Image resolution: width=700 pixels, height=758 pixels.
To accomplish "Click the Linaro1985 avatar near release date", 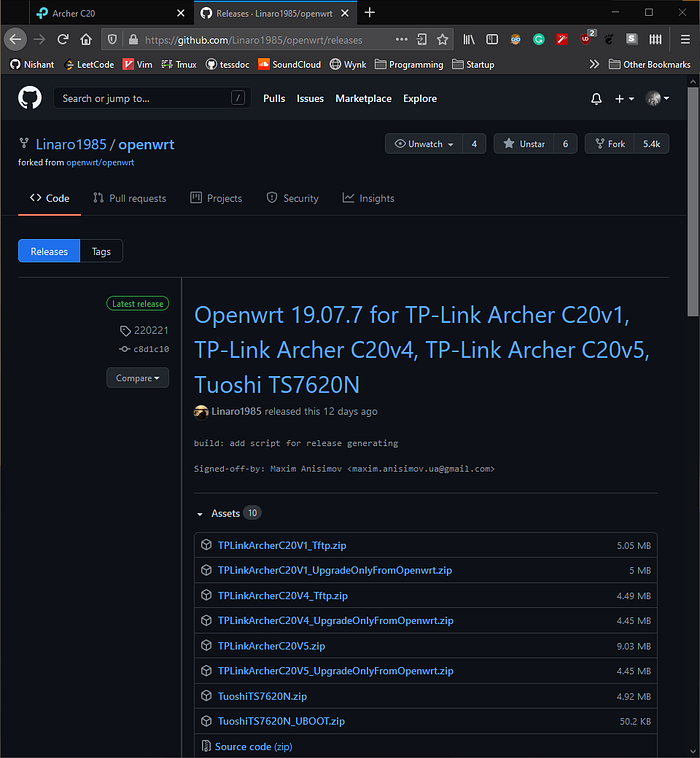I will click(x=201, y=412).
